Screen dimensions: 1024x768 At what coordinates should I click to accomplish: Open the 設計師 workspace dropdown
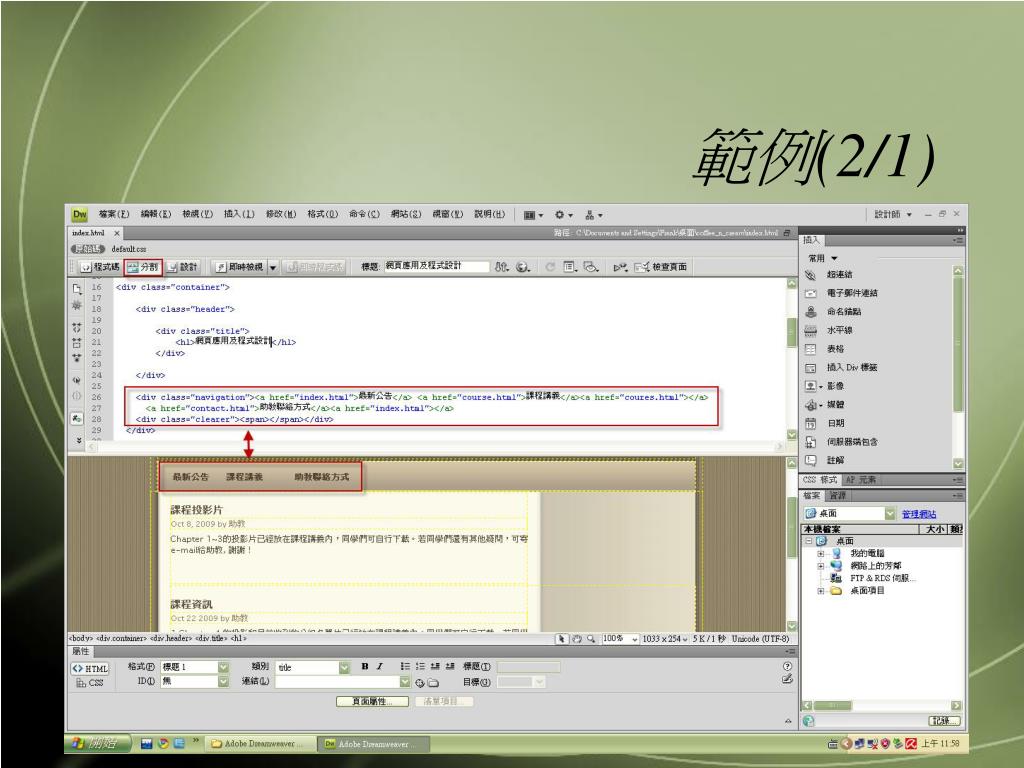(893, 214)
